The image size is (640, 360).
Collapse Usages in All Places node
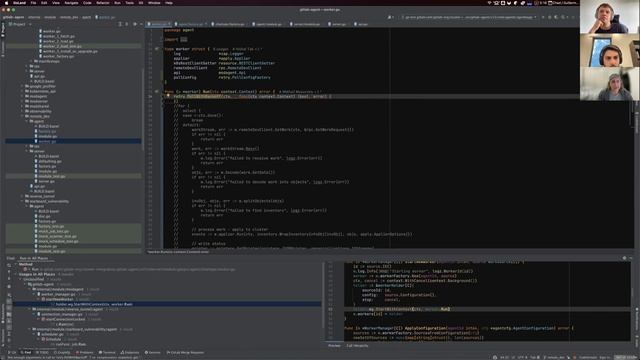[x=16, y=274]
